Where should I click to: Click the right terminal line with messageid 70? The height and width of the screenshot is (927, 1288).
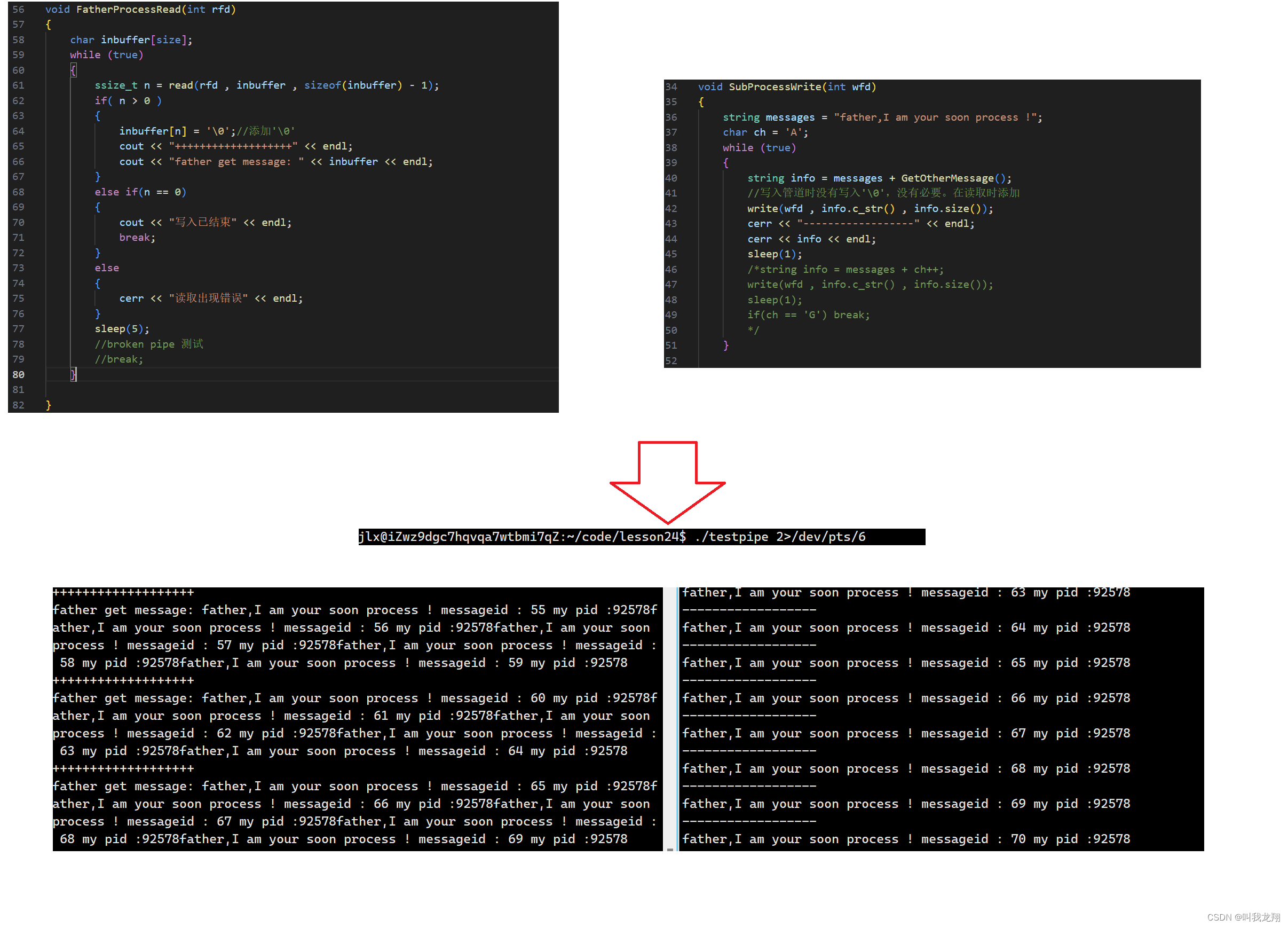pyautogui.click(x=906, y=838)
